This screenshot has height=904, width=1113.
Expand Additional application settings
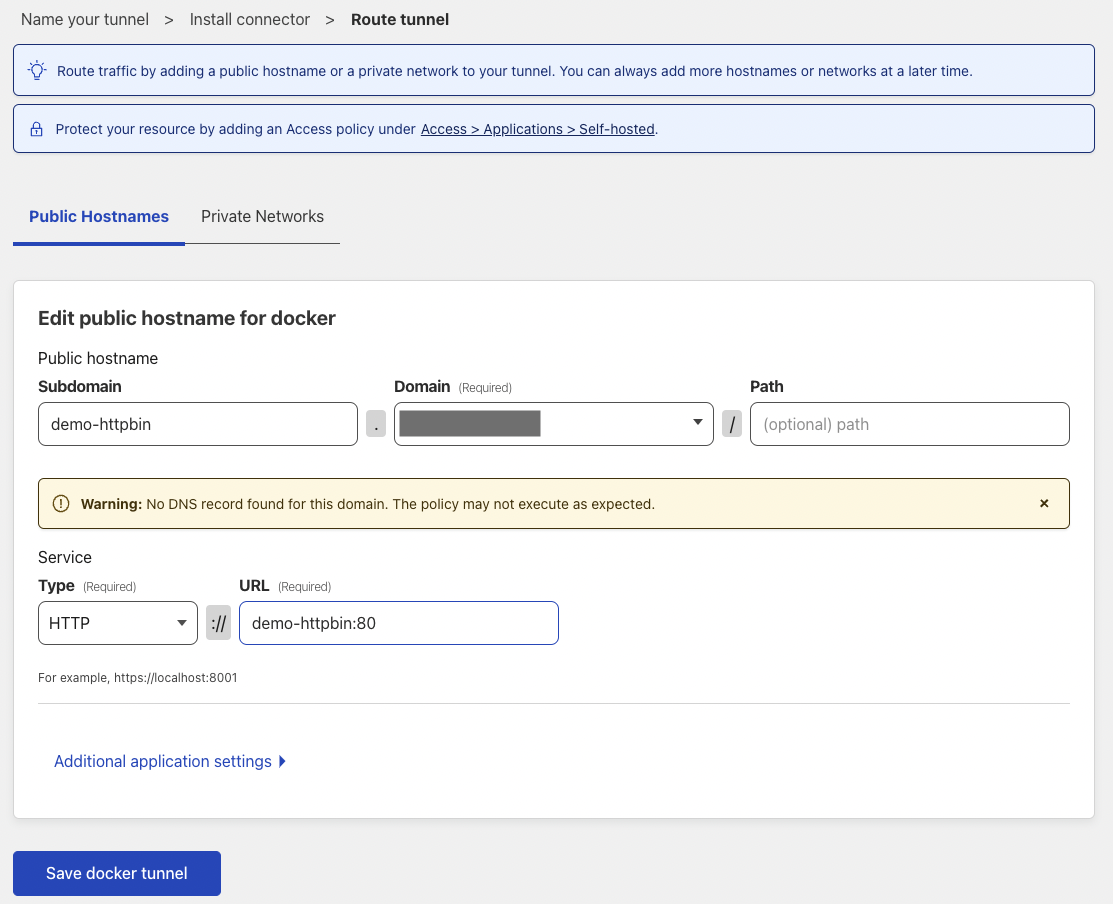170,762
